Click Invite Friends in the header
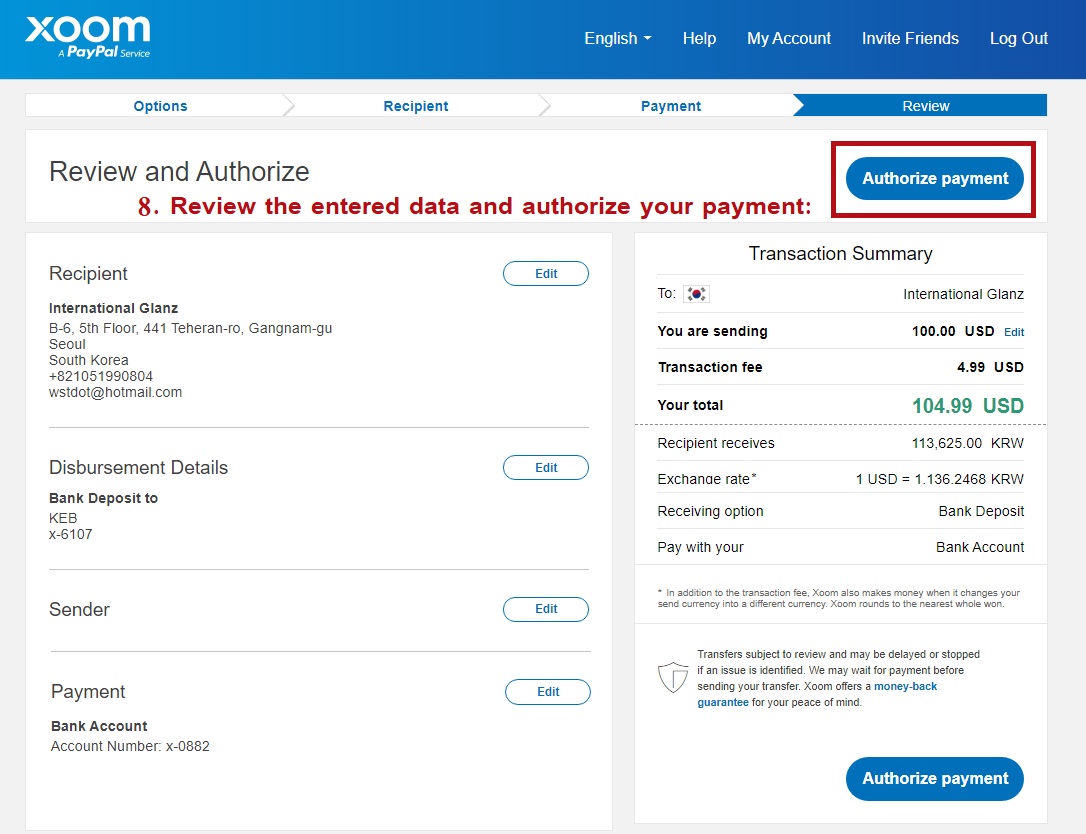 [910, 39]
